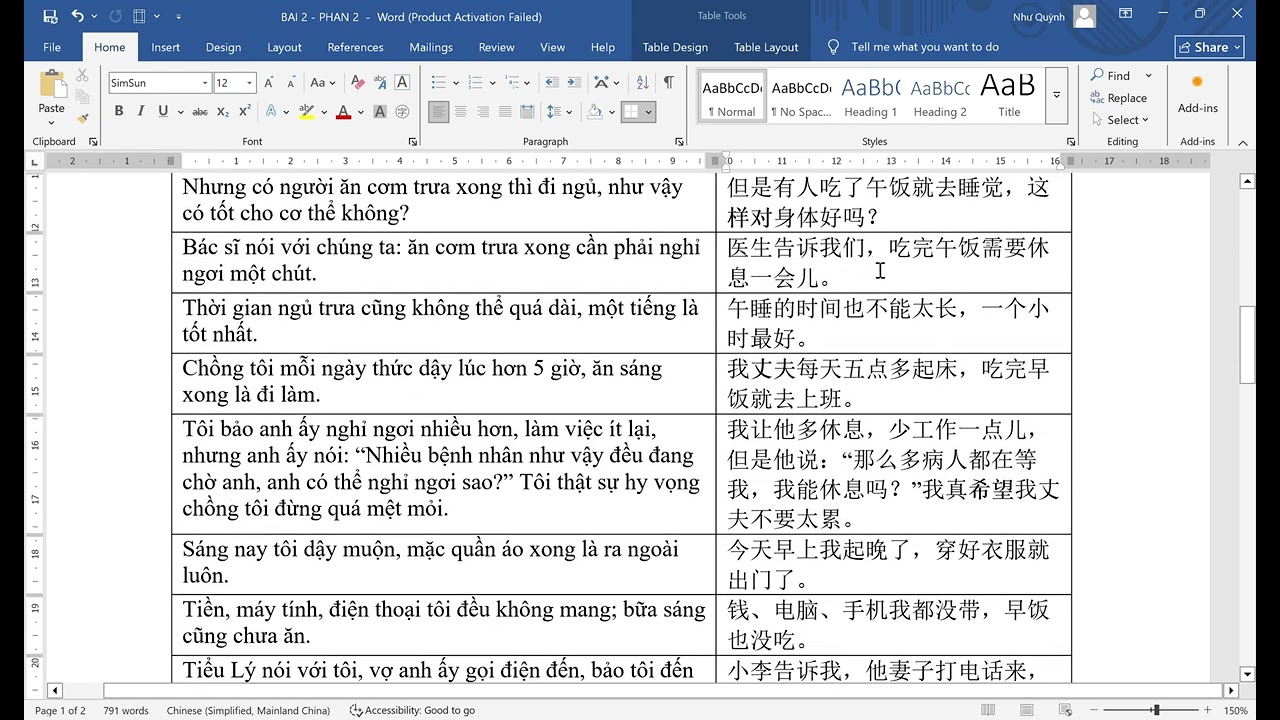Screen dimensions: 1280x720
Task: Open the Add-ins button
Action: pyautogui.click(x=1198, y=94)
